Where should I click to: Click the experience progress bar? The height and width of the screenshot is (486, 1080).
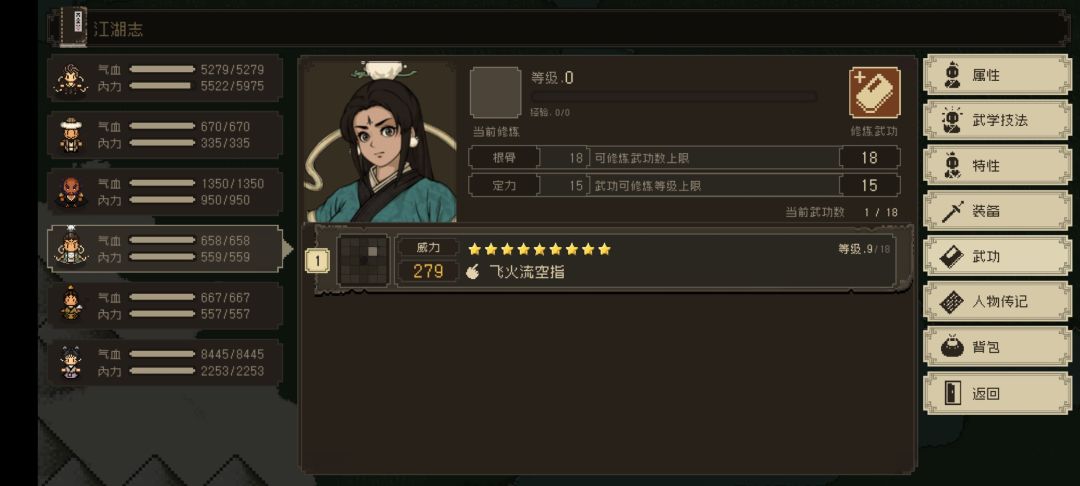coord(674,97)
